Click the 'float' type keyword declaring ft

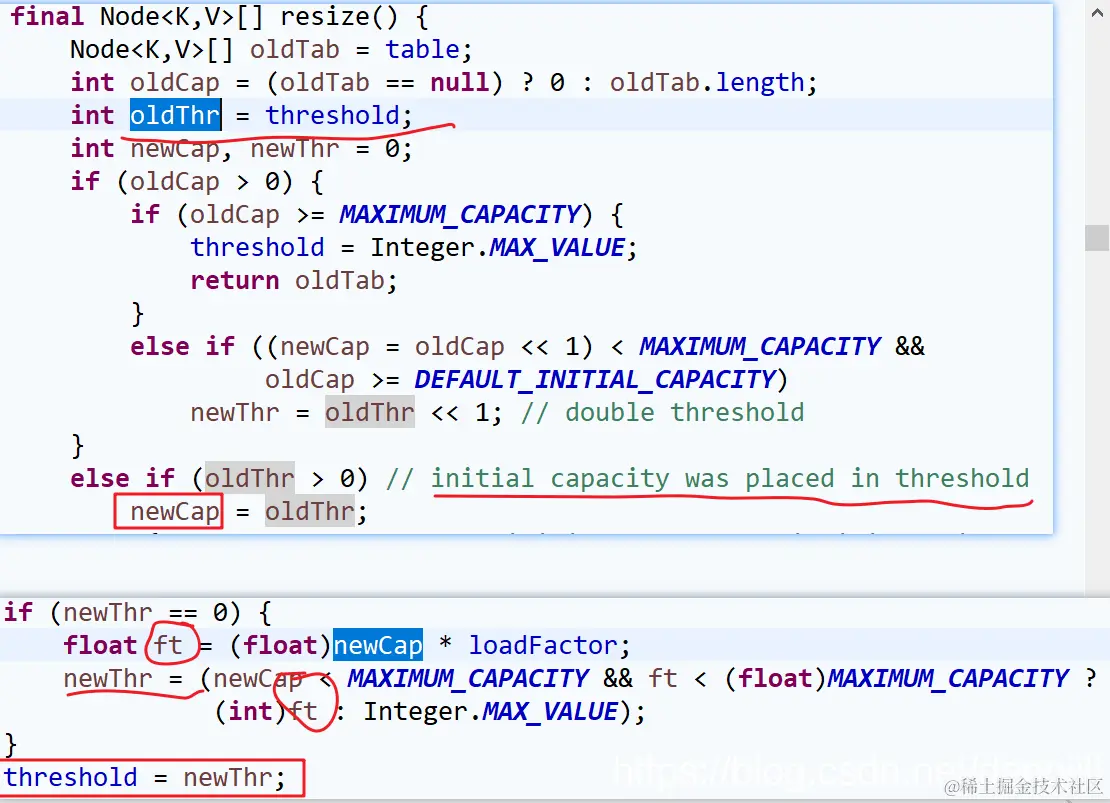point(100,645)
